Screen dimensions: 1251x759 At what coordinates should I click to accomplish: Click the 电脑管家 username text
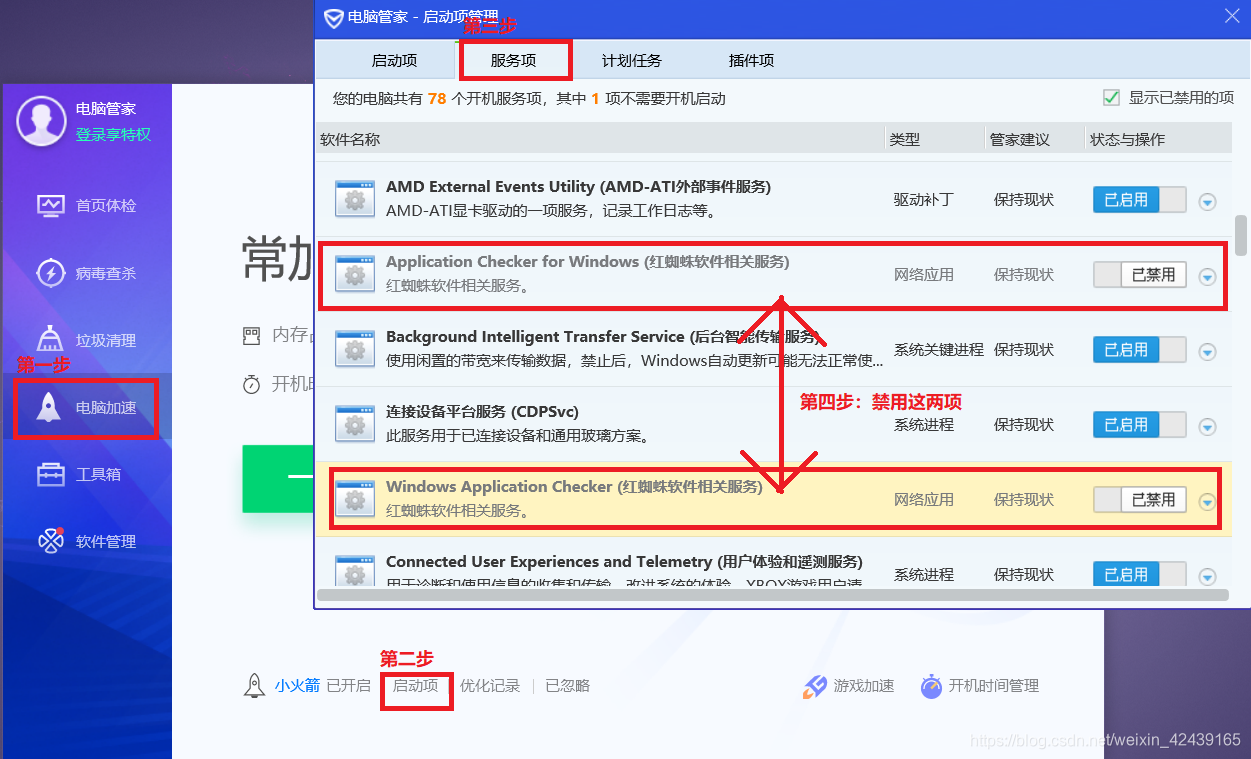(106, 108)
